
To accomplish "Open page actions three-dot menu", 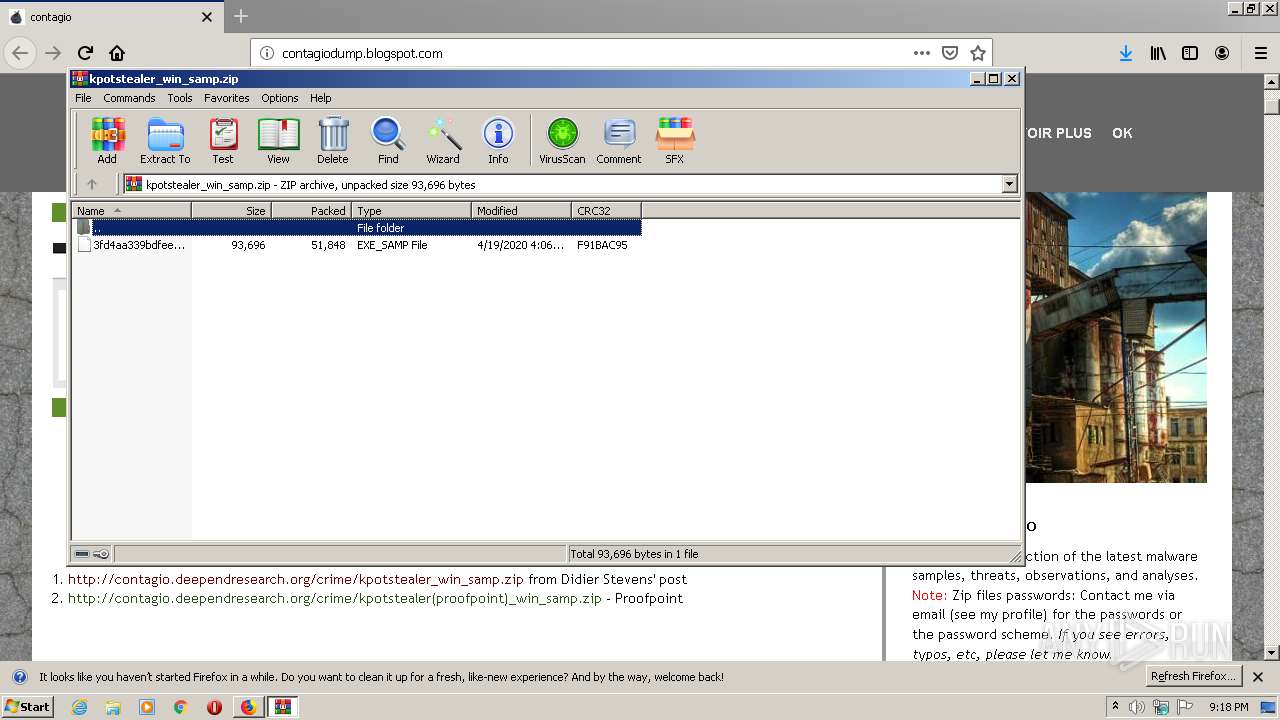I will point(922,53).
